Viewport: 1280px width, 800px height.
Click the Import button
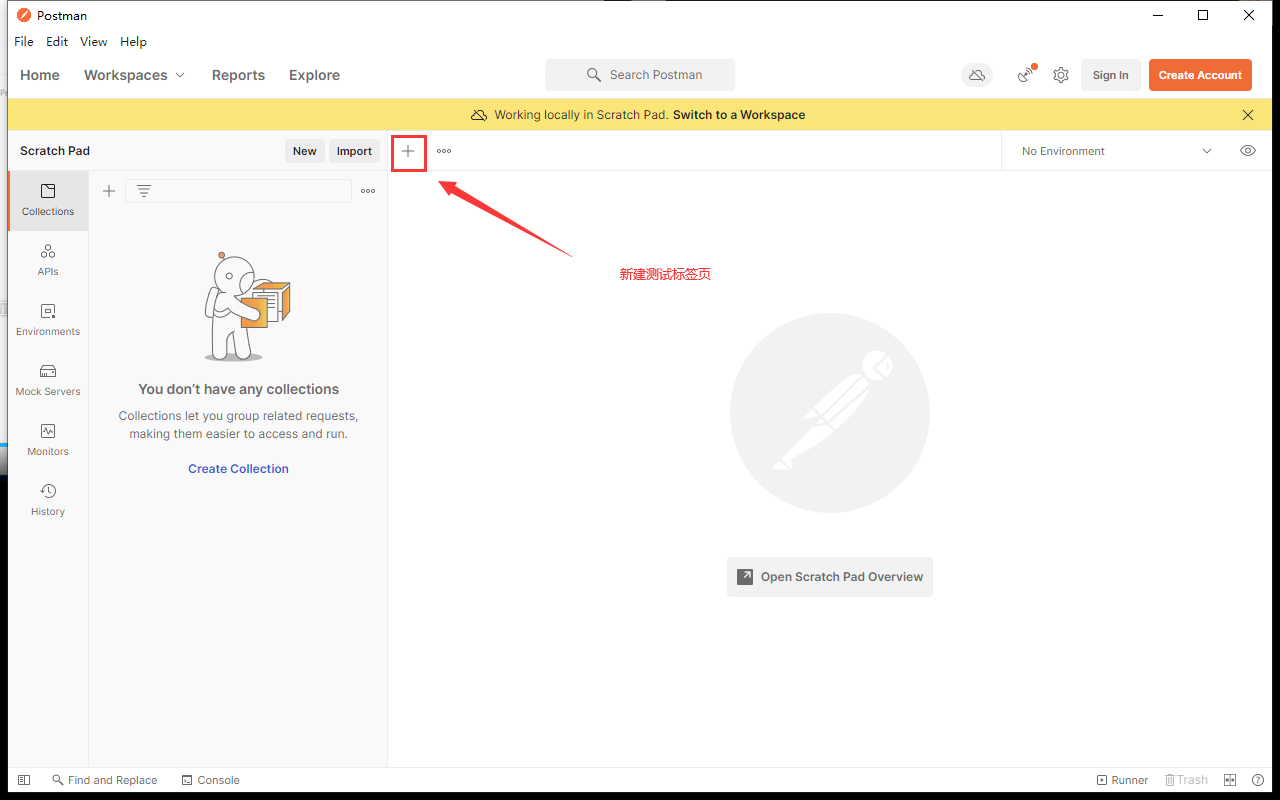click(x=354, y=151)
